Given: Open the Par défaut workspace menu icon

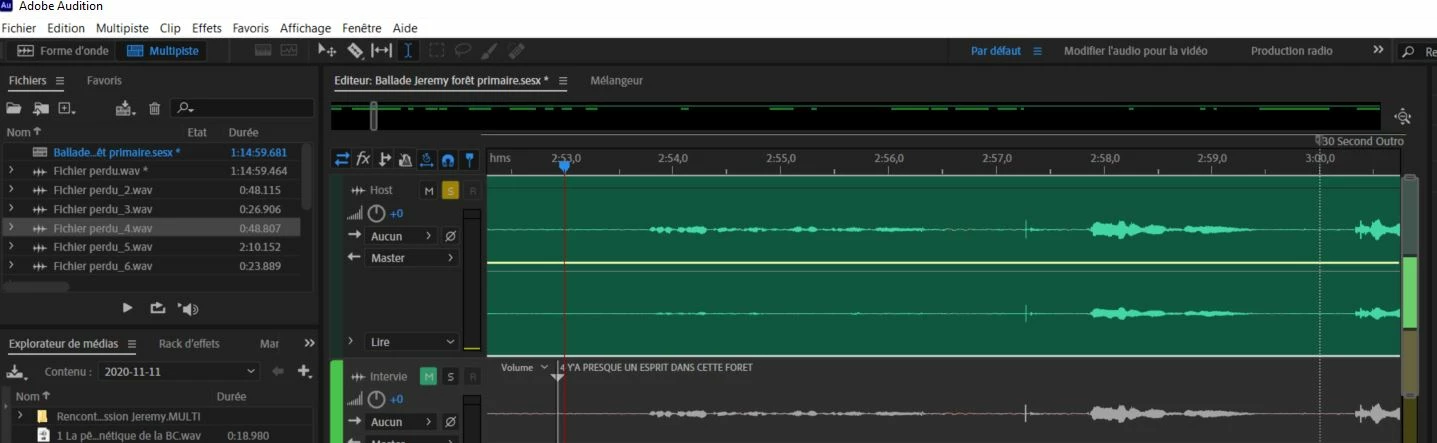Looking at the screenshot, I should point(1037,51).
